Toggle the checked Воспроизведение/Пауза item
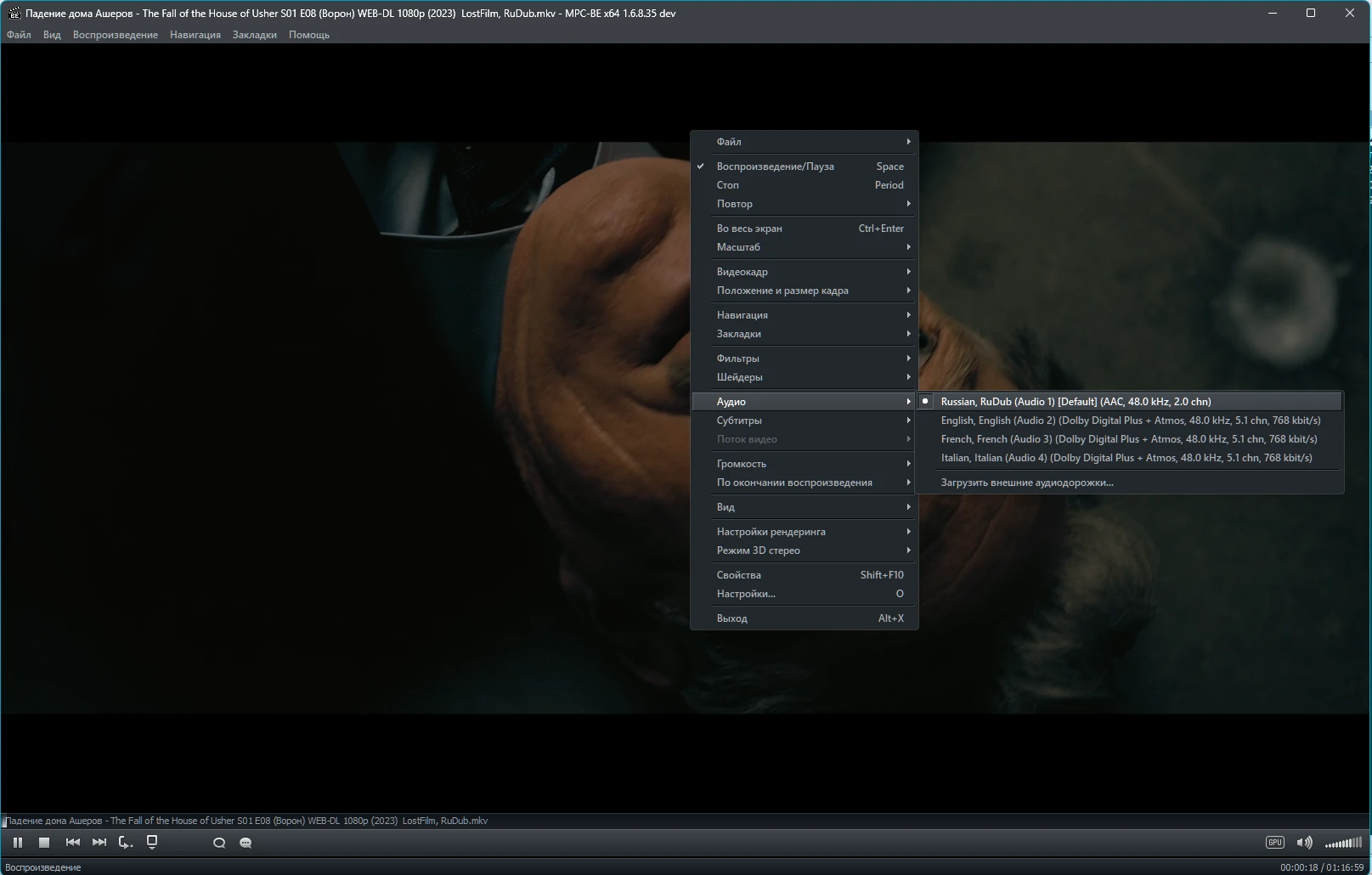The image size is (1372, 875). (775, 167)
